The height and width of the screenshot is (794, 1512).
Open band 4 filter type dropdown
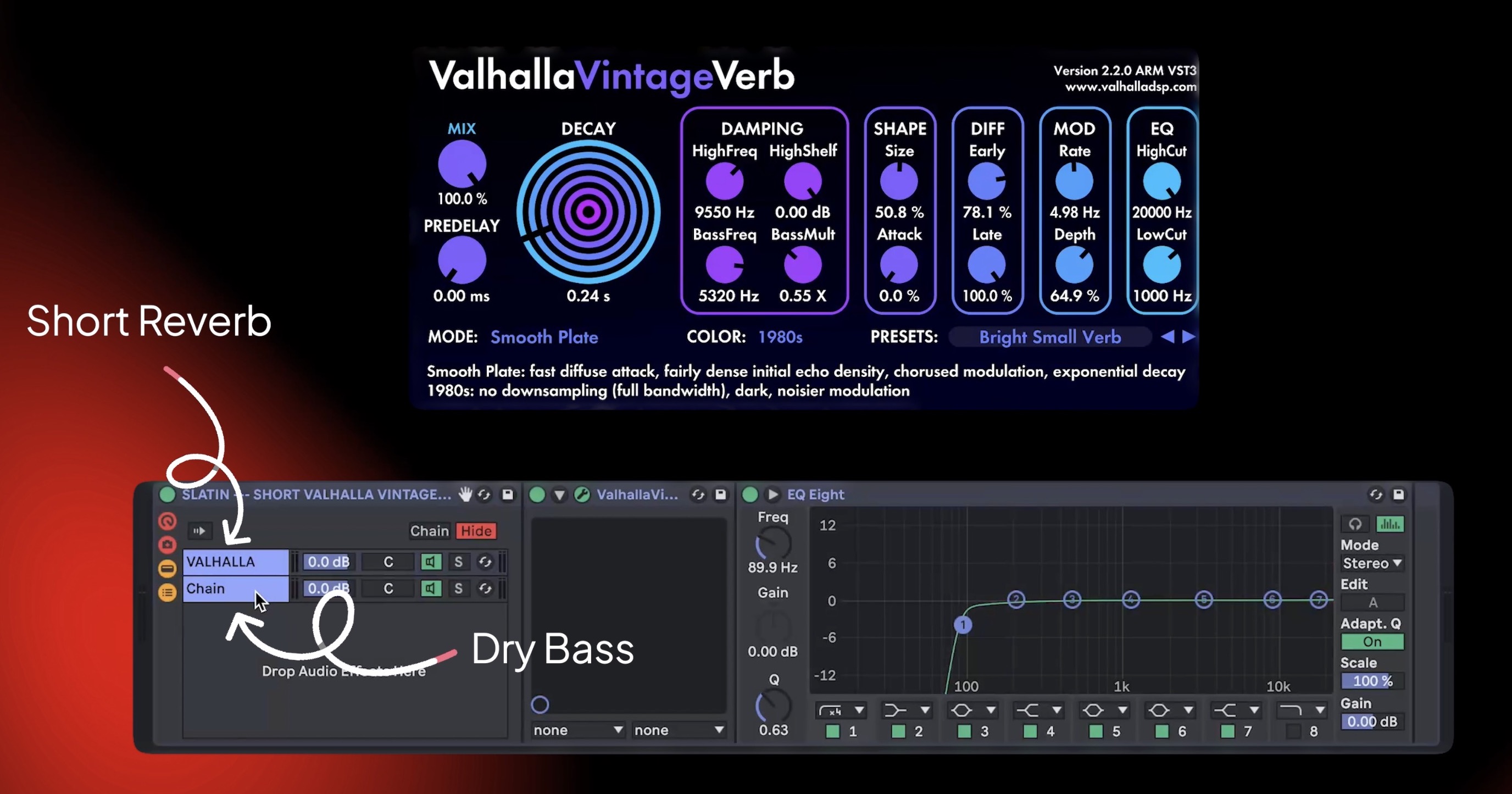[1038, 710]
